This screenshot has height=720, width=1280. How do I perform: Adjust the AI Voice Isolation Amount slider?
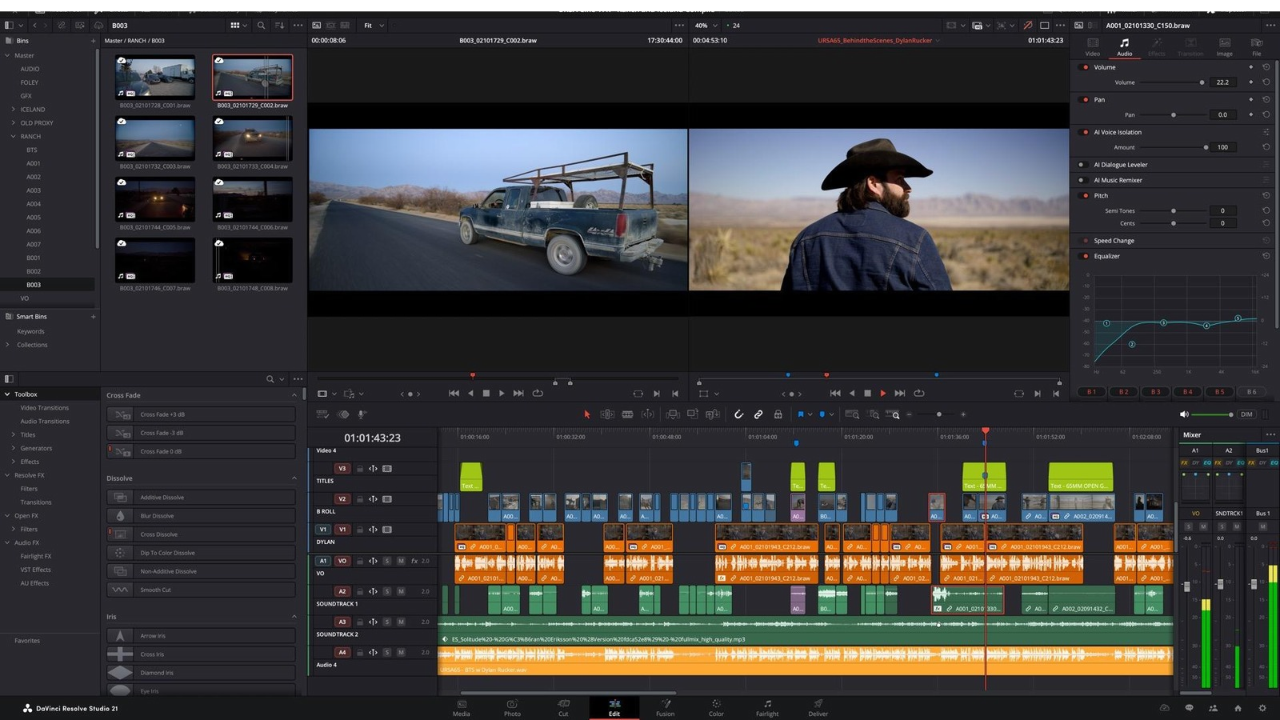click(1204, 147)
